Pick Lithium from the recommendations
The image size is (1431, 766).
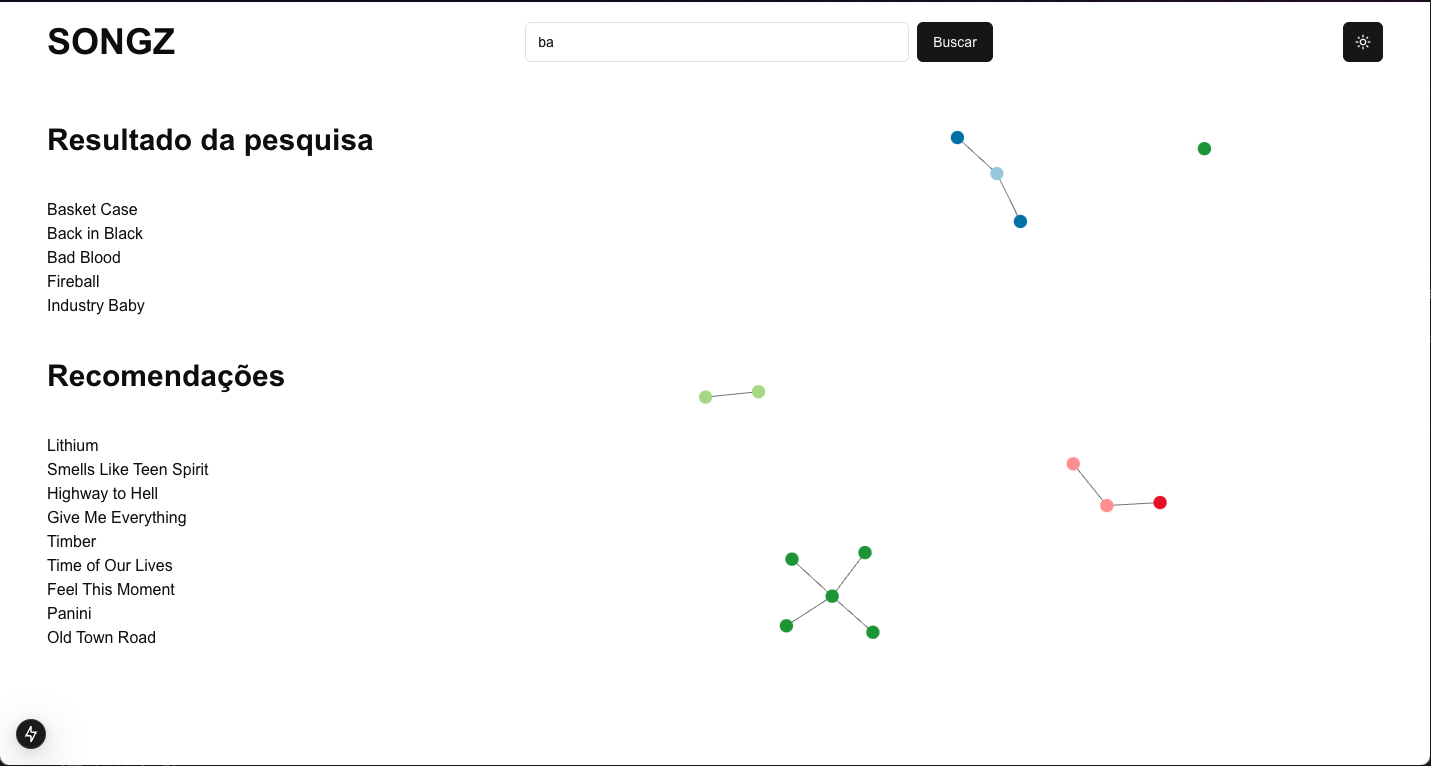73,445
